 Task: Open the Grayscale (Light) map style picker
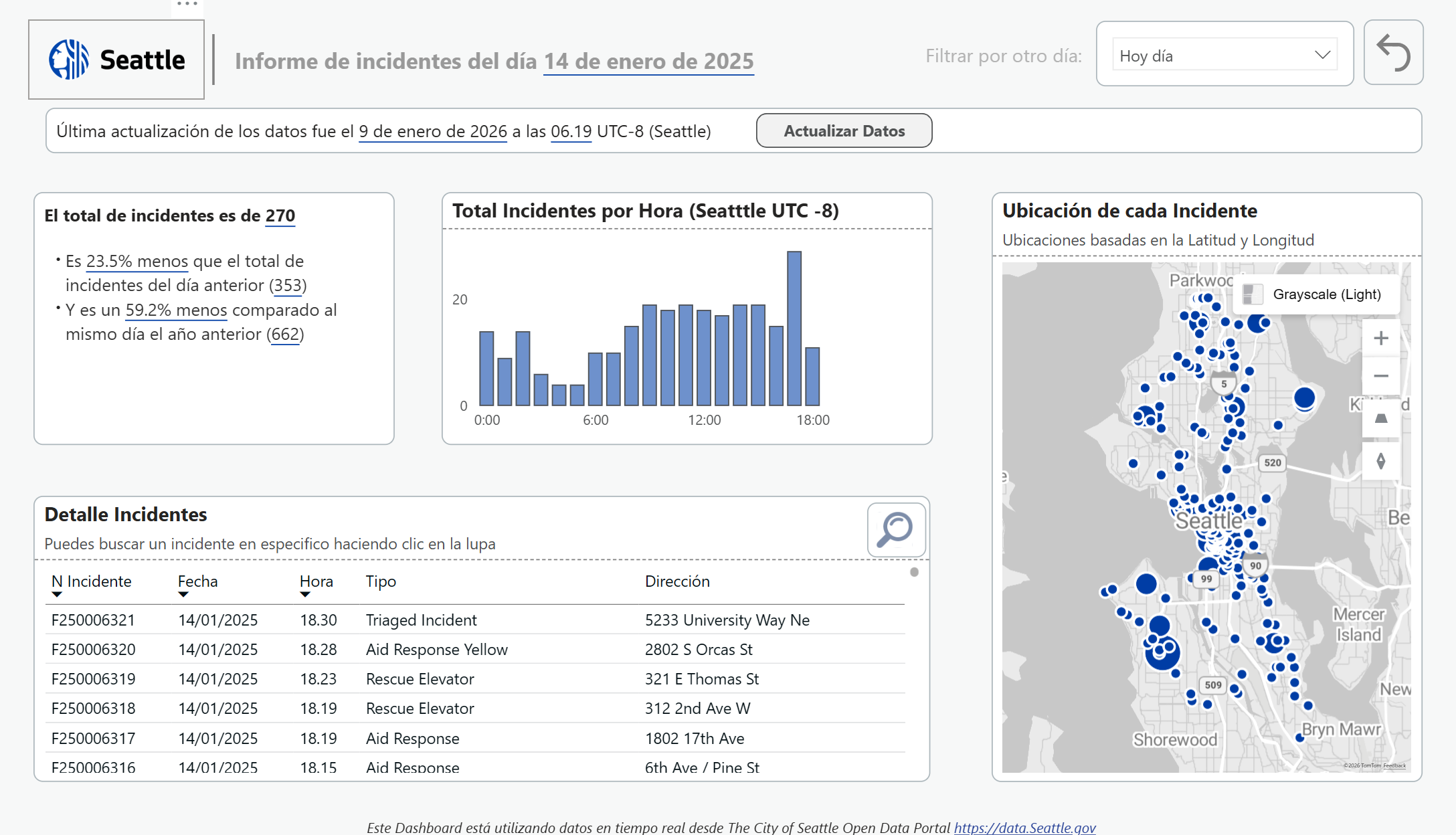[x=1316, y=294]
